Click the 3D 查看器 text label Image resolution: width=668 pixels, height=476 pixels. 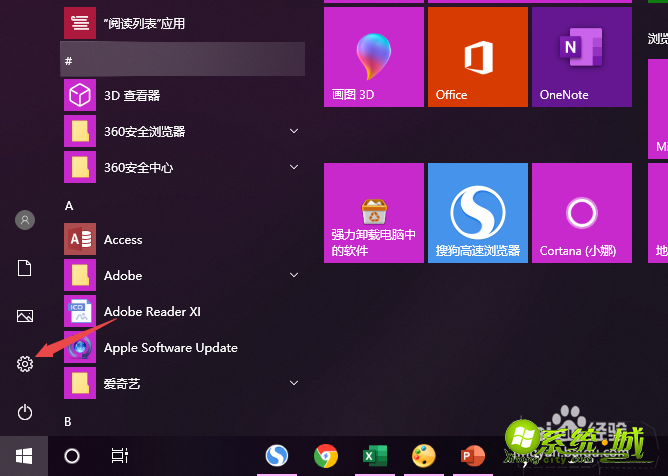(x=132, y=95)
